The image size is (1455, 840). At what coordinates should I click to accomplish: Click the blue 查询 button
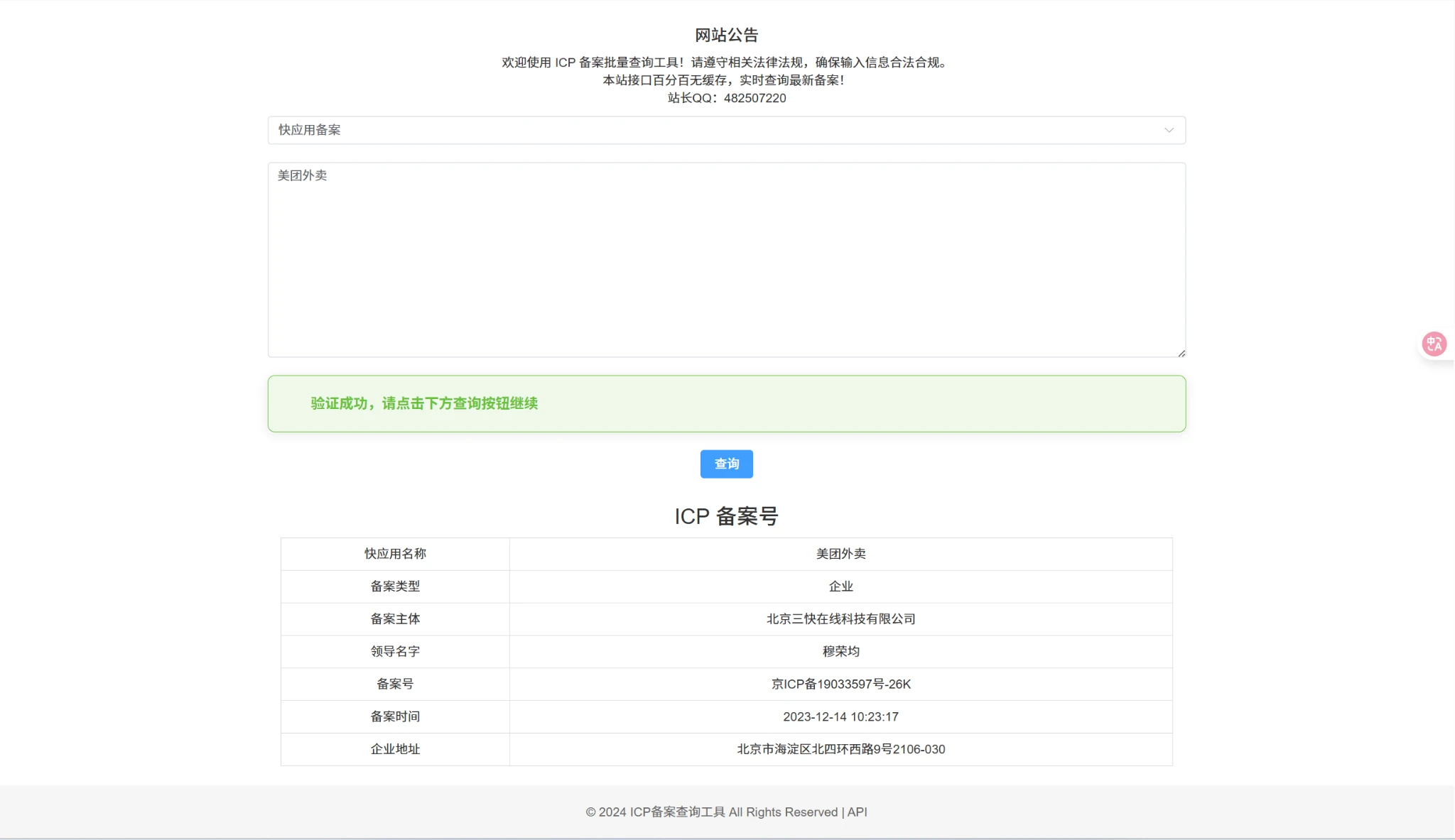coord(726,464)
